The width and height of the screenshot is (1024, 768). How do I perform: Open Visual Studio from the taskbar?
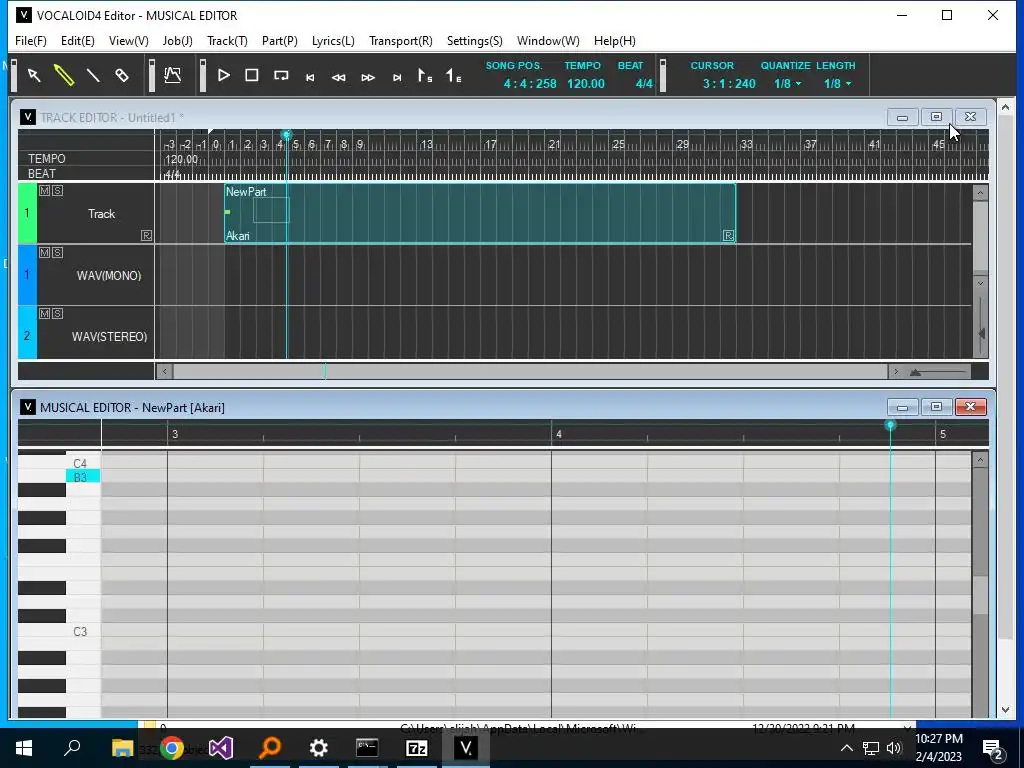pos(221,748)
